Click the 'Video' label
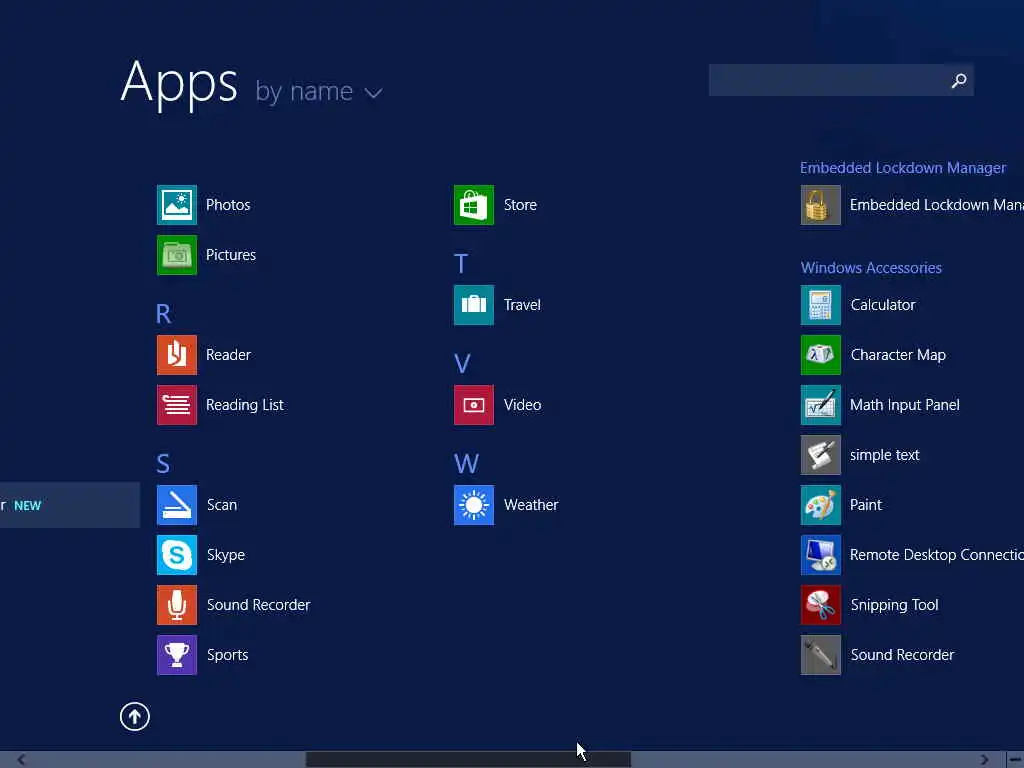 pyautogui.click(x=522, y=405)
